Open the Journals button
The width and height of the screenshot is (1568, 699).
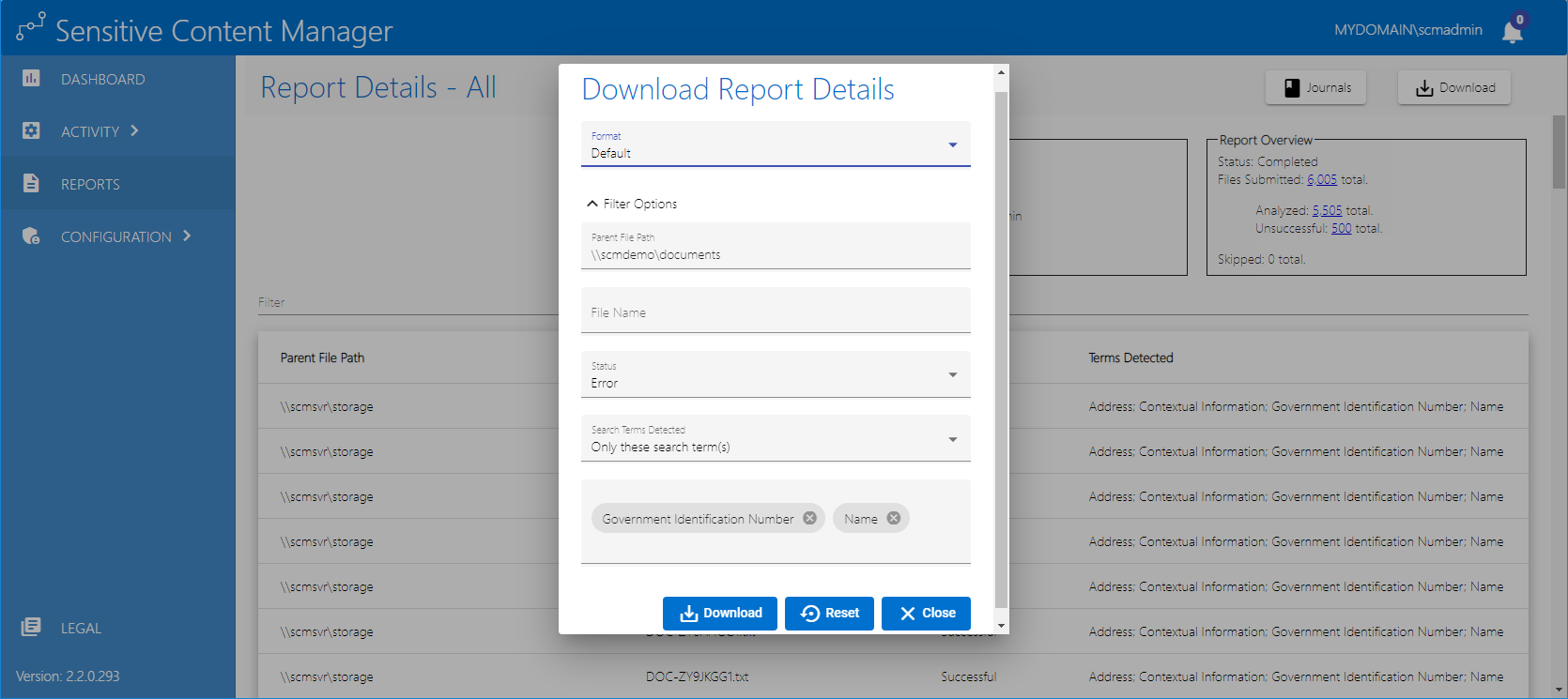(1315, 87)
